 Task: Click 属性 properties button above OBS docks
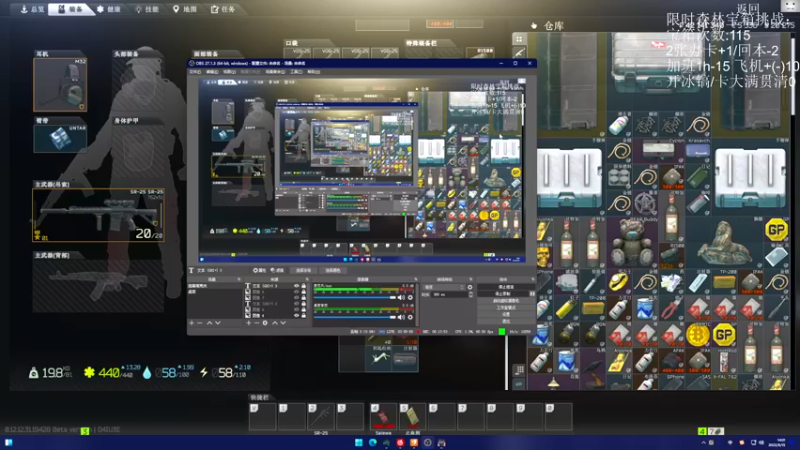coord(260,270)
